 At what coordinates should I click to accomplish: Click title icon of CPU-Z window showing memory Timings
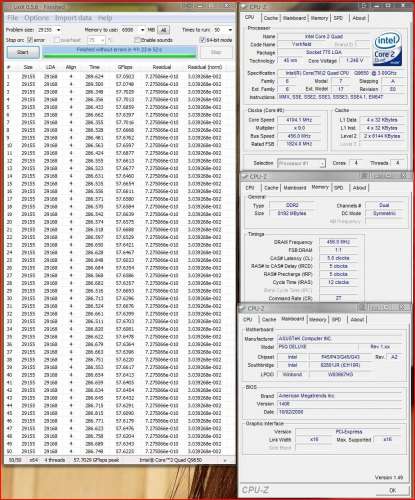coord(245,176)
